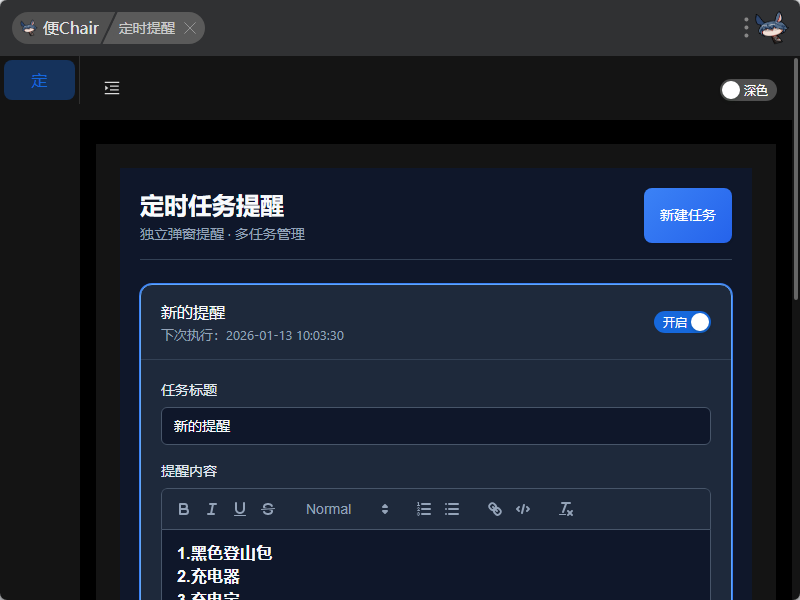Viewport: 800px width, 600px height.
Task: Click the user avatar at the top right
Action: [771, 28]
